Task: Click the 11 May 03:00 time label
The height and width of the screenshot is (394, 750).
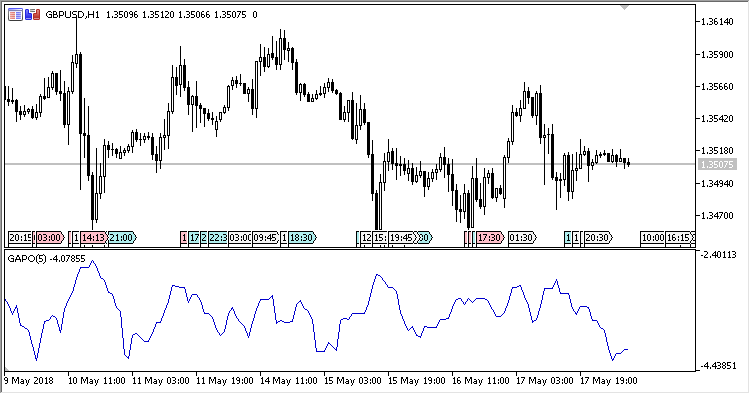Action: pos(161,381)
